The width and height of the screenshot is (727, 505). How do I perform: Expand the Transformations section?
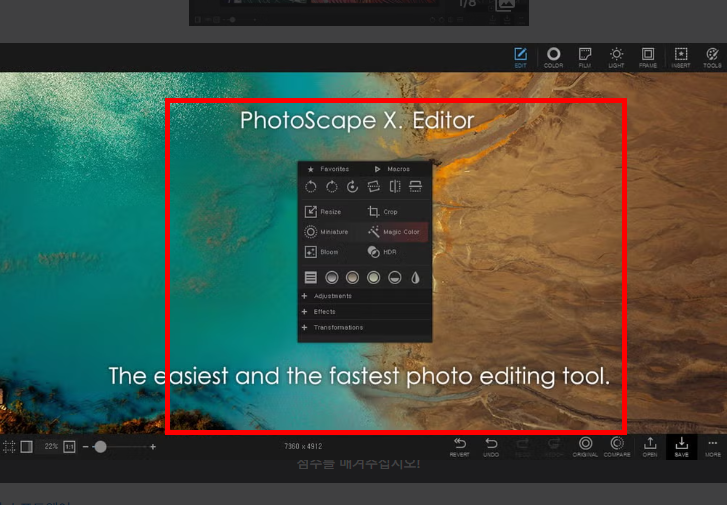click(x=365, y=327)
